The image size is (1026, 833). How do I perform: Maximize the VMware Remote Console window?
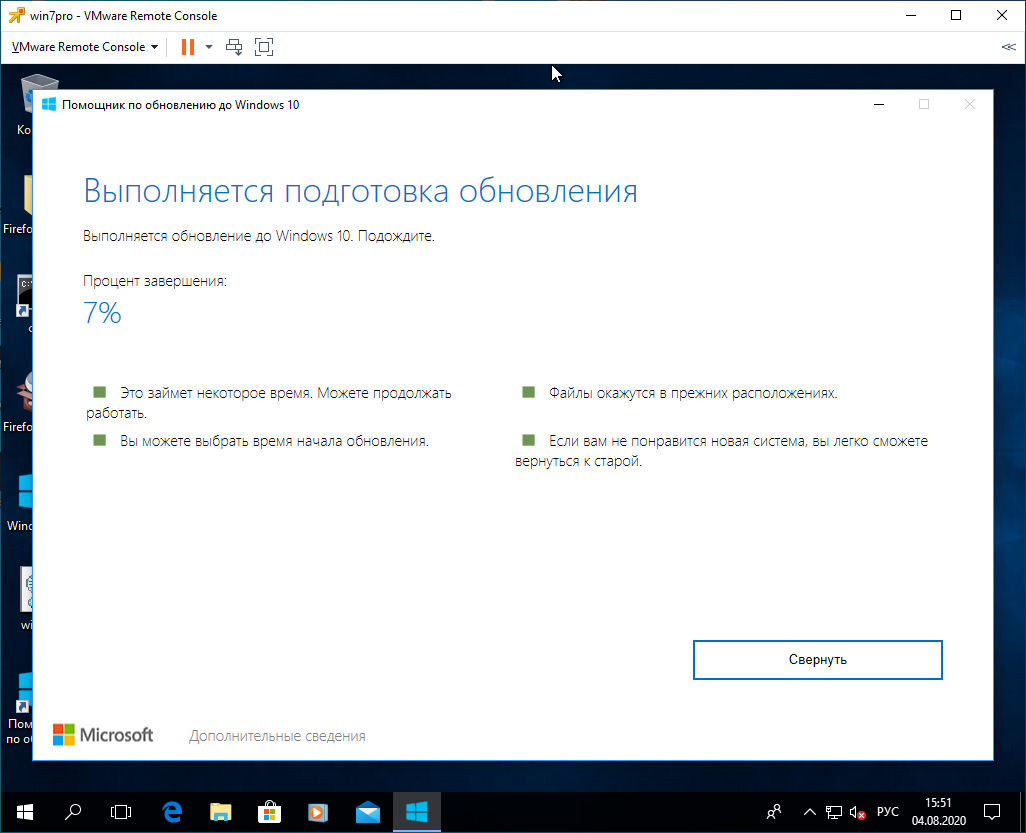point(956,15)
